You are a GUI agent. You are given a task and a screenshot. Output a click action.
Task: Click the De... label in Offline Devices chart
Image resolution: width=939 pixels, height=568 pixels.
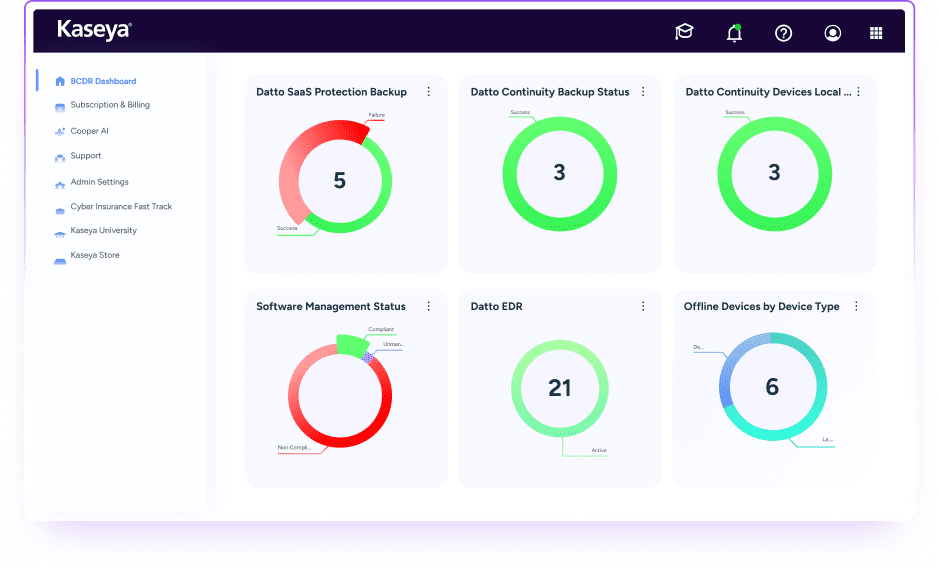[698, 347]
